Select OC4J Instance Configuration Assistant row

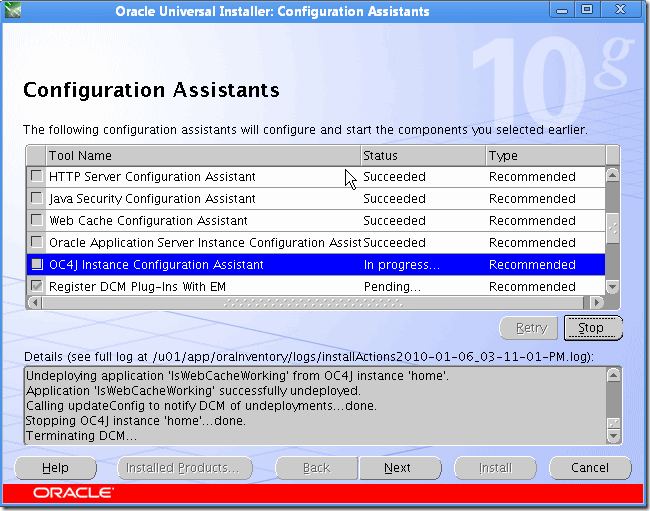(315, 264)
